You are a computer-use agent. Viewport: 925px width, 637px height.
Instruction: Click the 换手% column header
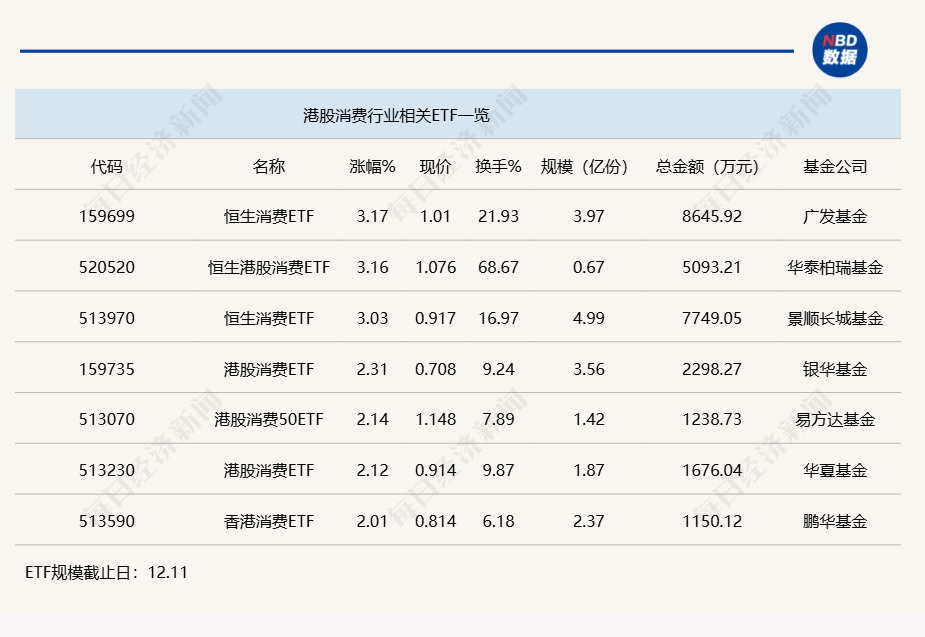tap(498, 167)
